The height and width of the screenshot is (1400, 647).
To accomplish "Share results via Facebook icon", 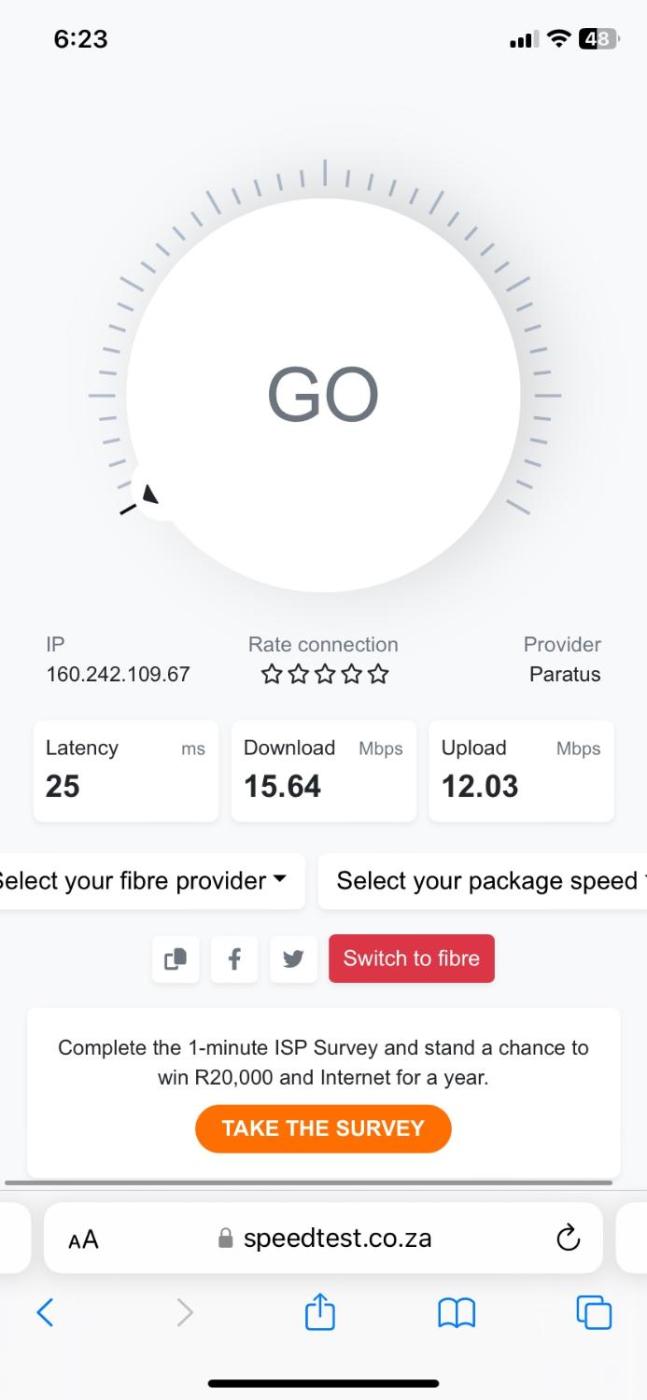I will [234, 959].
